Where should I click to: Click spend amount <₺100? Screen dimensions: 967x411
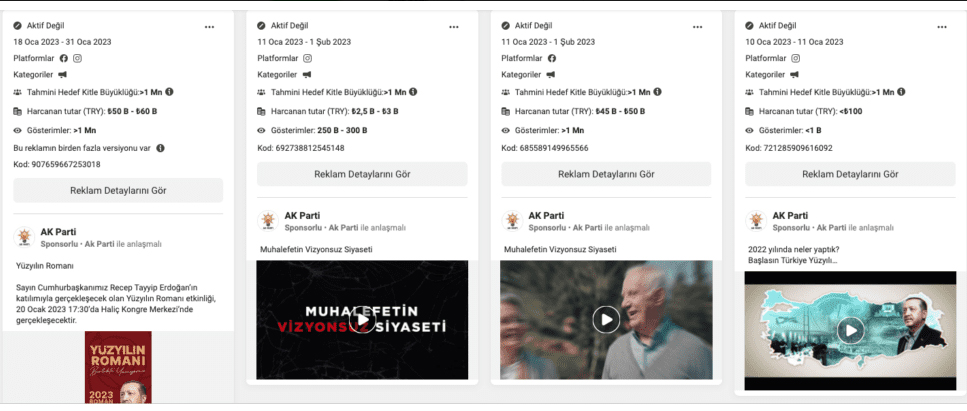[x=850, y=112]
